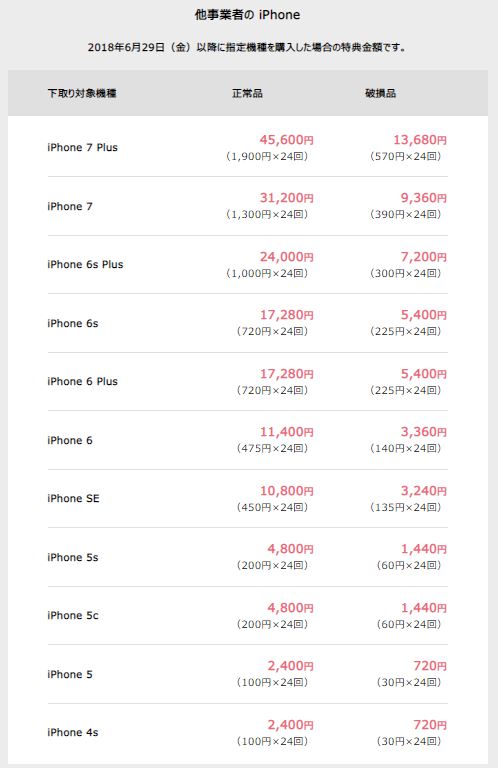Select the 31,200円 price value
This screenshot has width=498, height=768.
point(286,198)
